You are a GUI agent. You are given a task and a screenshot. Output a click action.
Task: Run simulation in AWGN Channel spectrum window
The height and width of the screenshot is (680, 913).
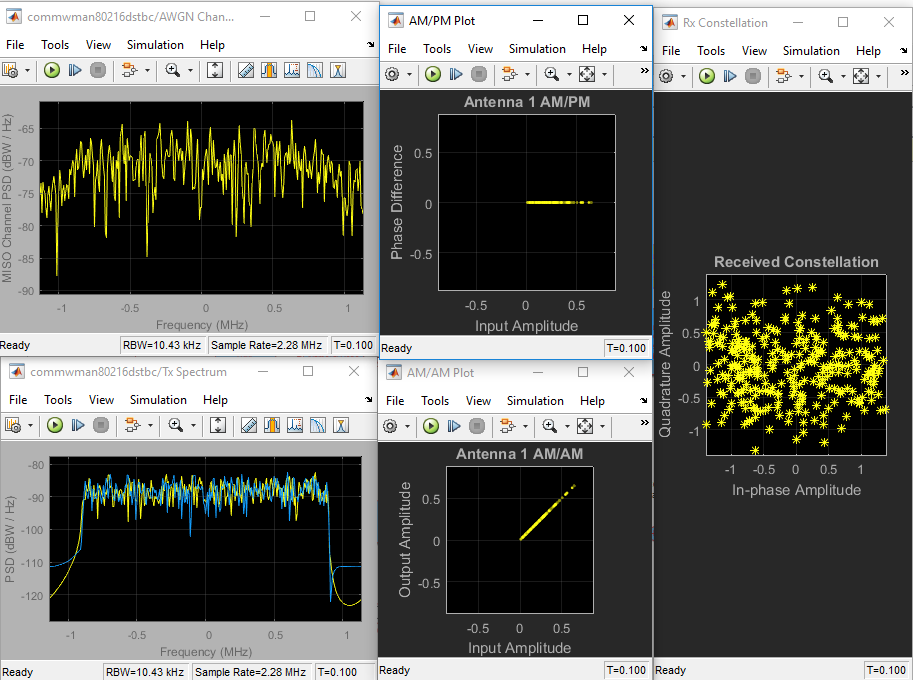pos(52,70)
